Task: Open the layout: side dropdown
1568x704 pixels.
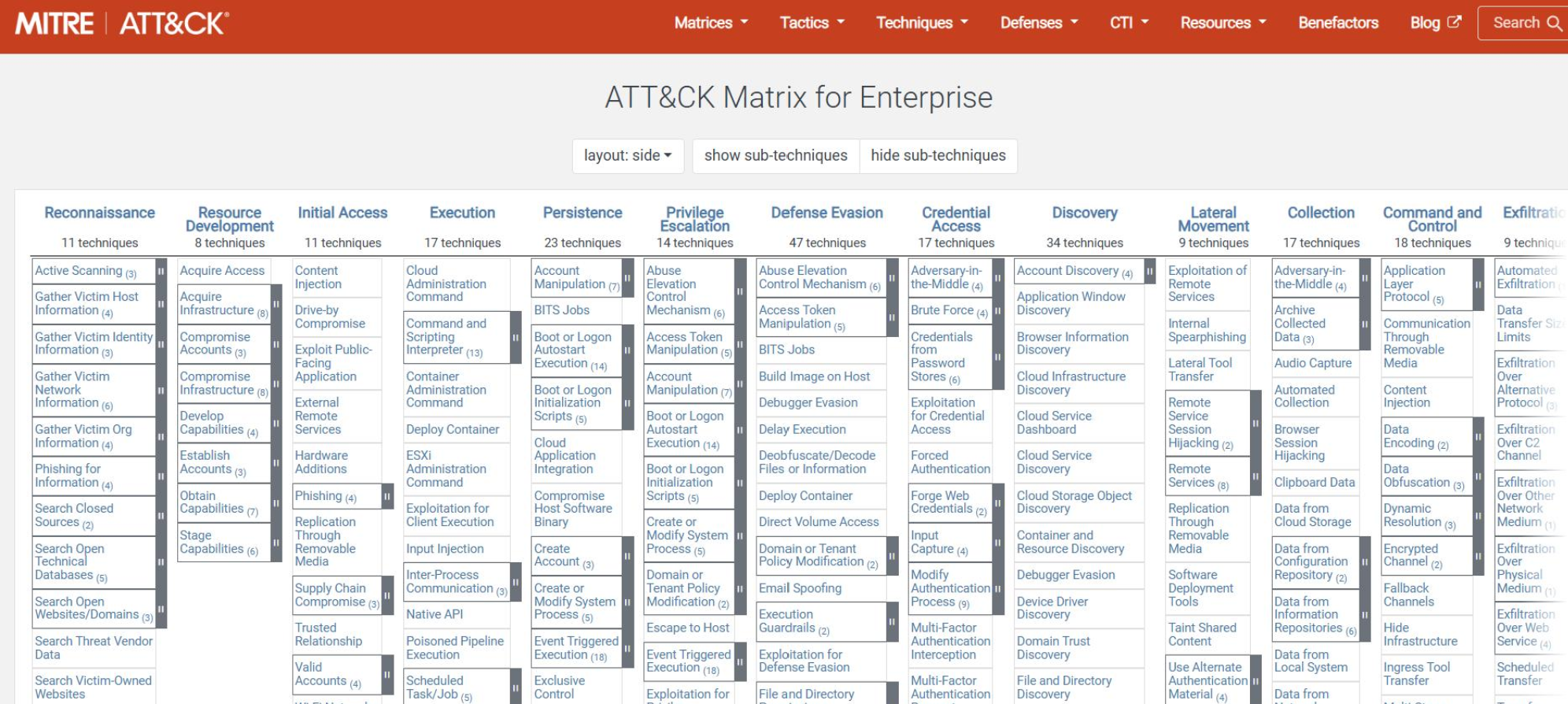Action: point(627,156)
